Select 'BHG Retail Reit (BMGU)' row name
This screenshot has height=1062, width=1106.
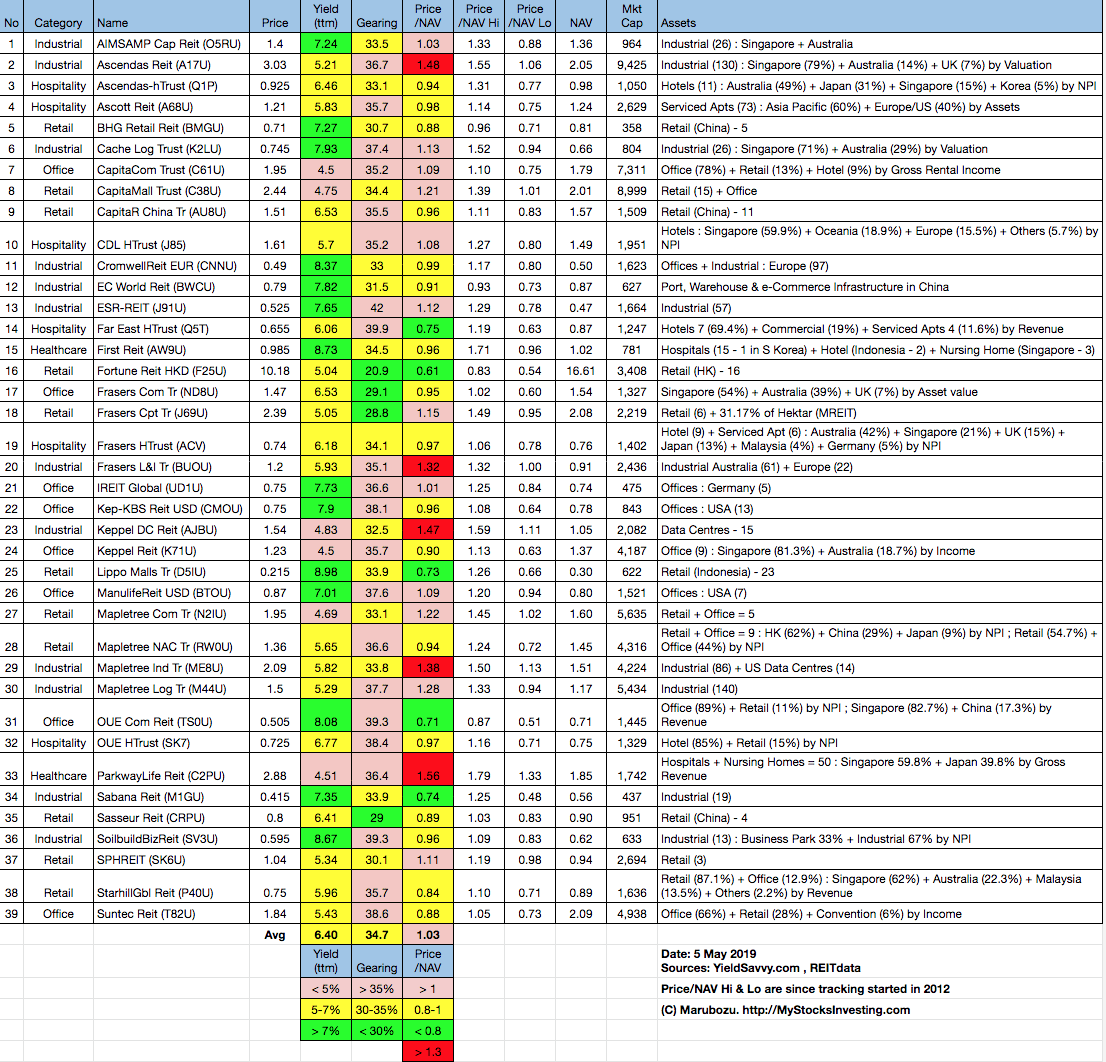coord(171,128)
